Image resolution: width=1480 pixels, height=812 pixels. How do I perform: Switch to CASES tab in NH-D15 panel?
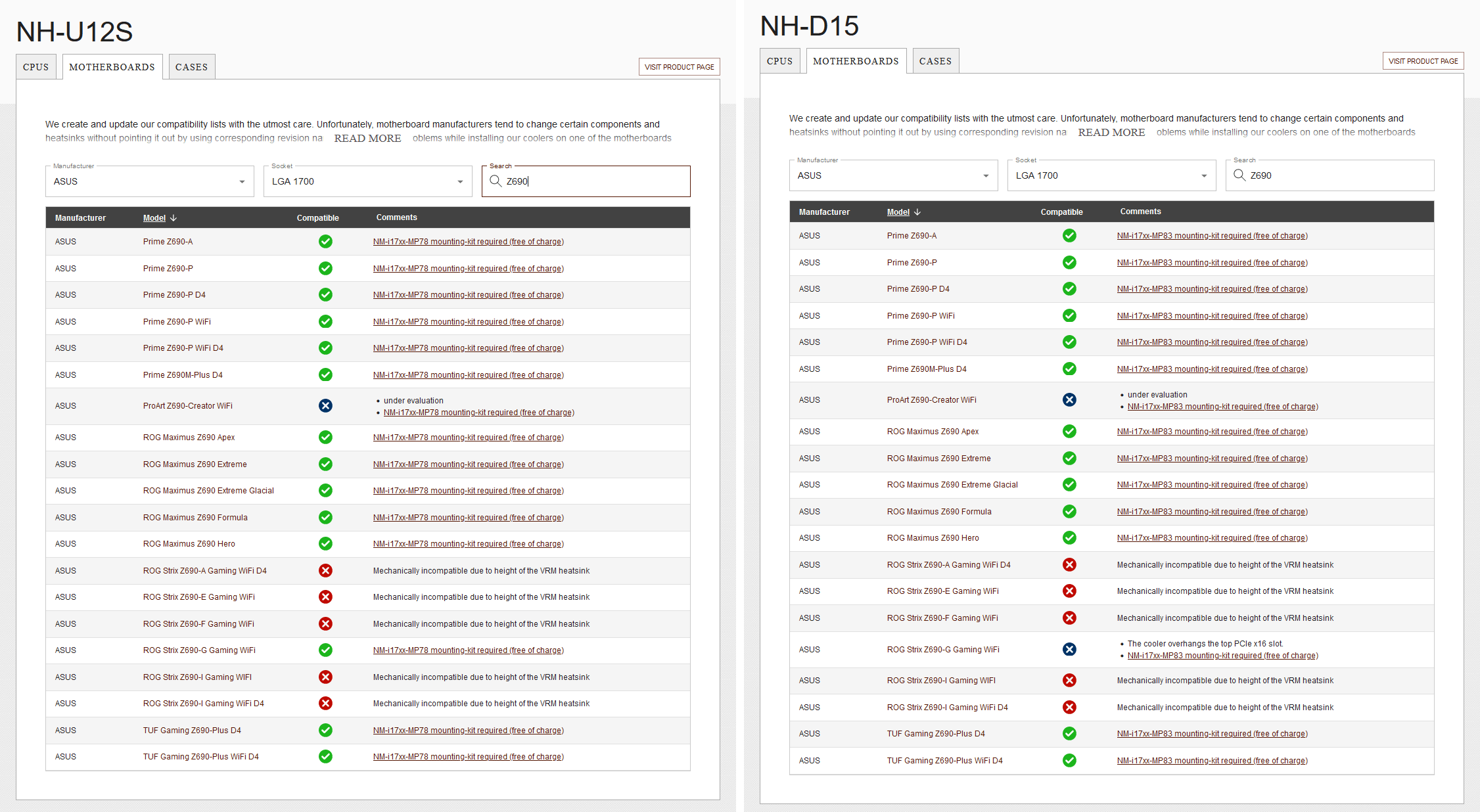tap(936, 61)
